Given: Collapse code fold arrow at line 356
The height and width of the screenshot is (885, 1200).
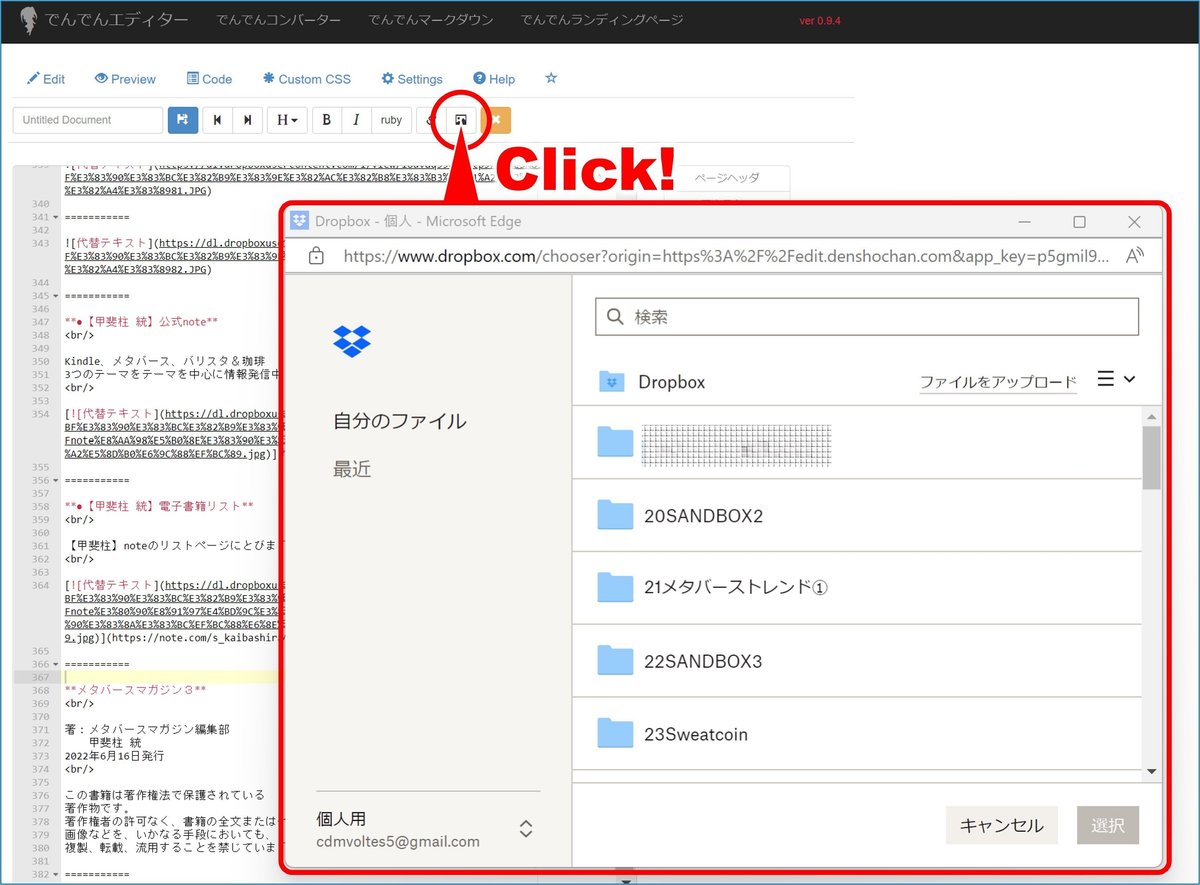Looking at the screenshot, I should click(55, 480).
